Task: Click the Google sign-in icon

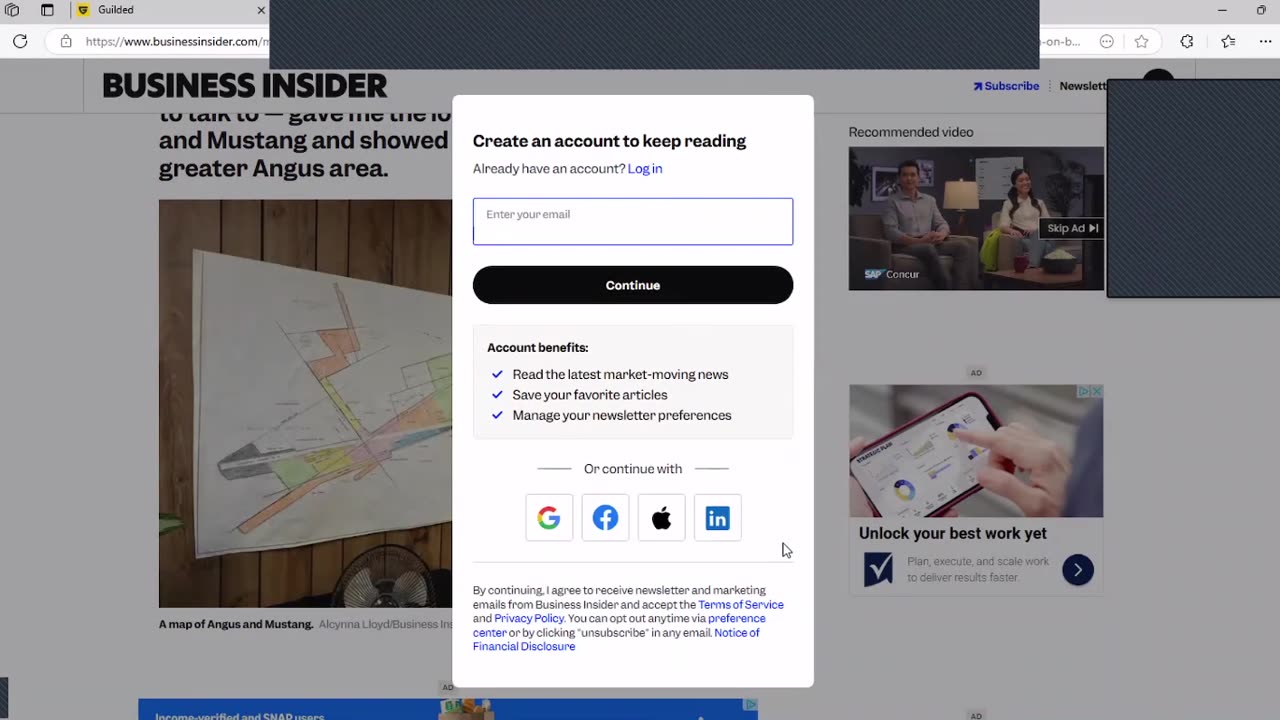Action: tap(549, 518)
